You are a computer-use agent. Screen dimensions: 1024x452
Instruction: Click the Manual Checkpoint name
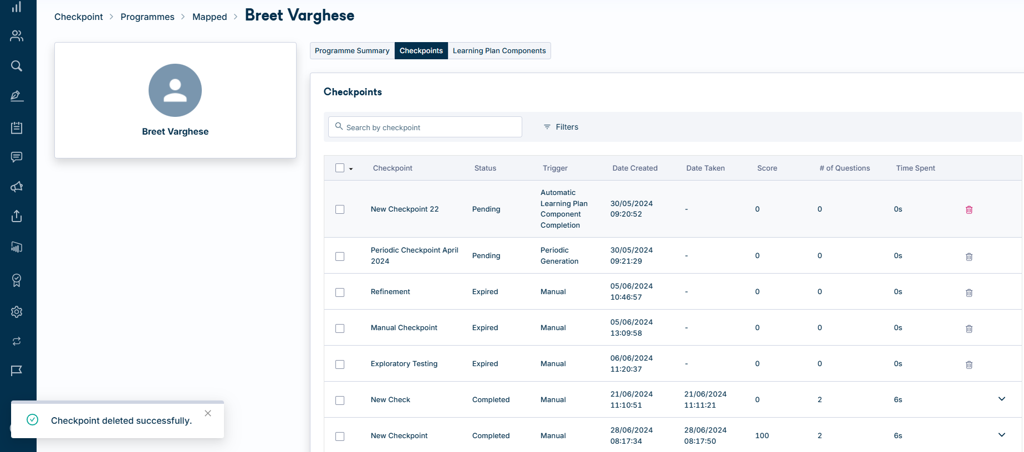coord(404,327)
